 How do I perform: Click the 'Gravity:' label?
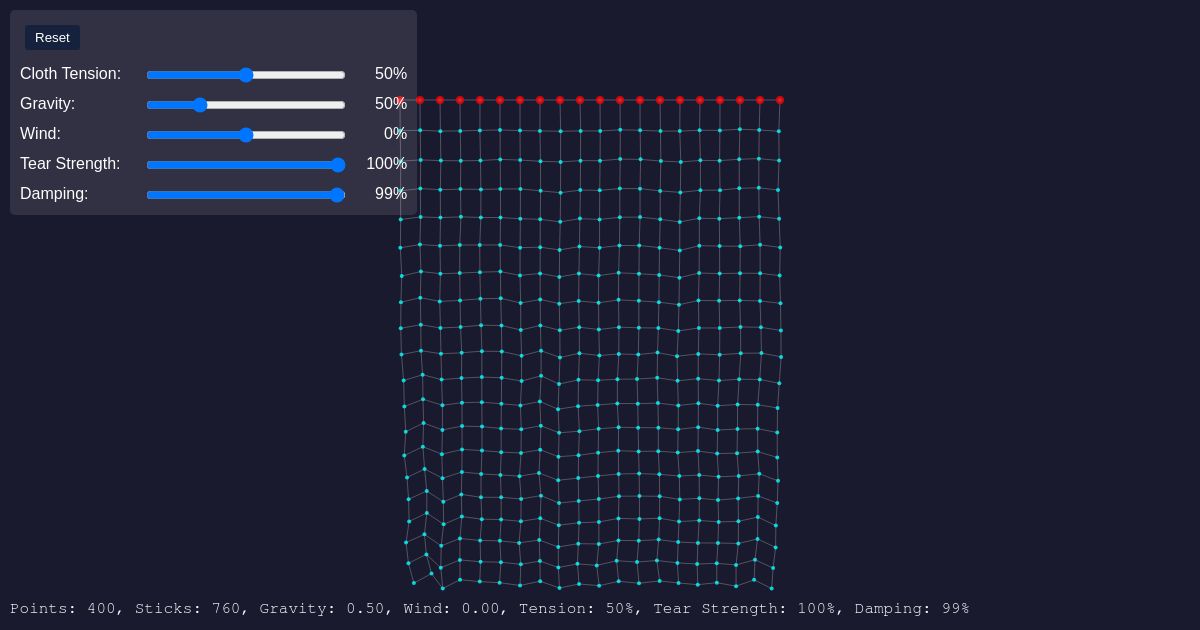[47, 104]
